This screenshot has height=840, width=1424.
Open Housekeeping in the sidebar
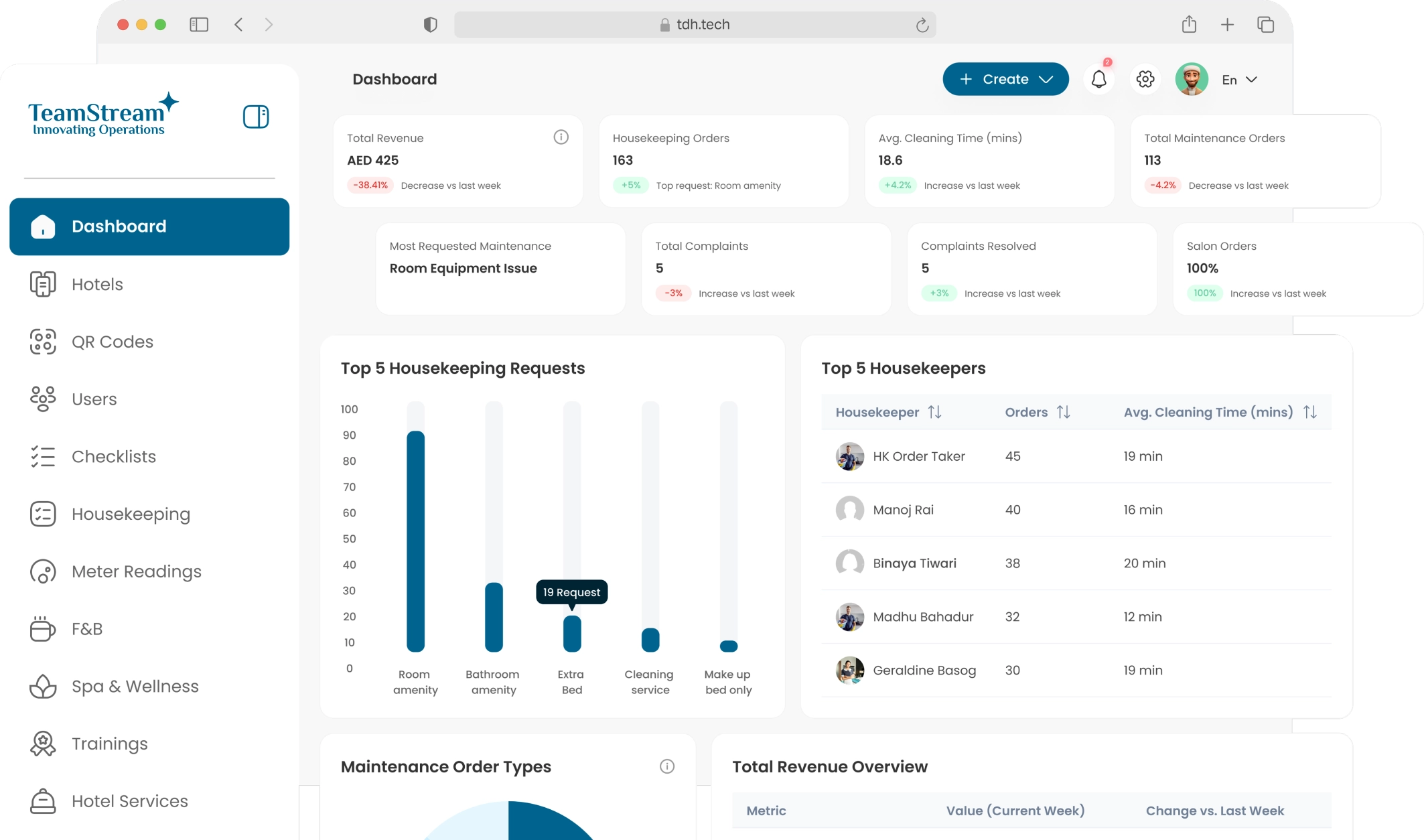tap(131, 514)
